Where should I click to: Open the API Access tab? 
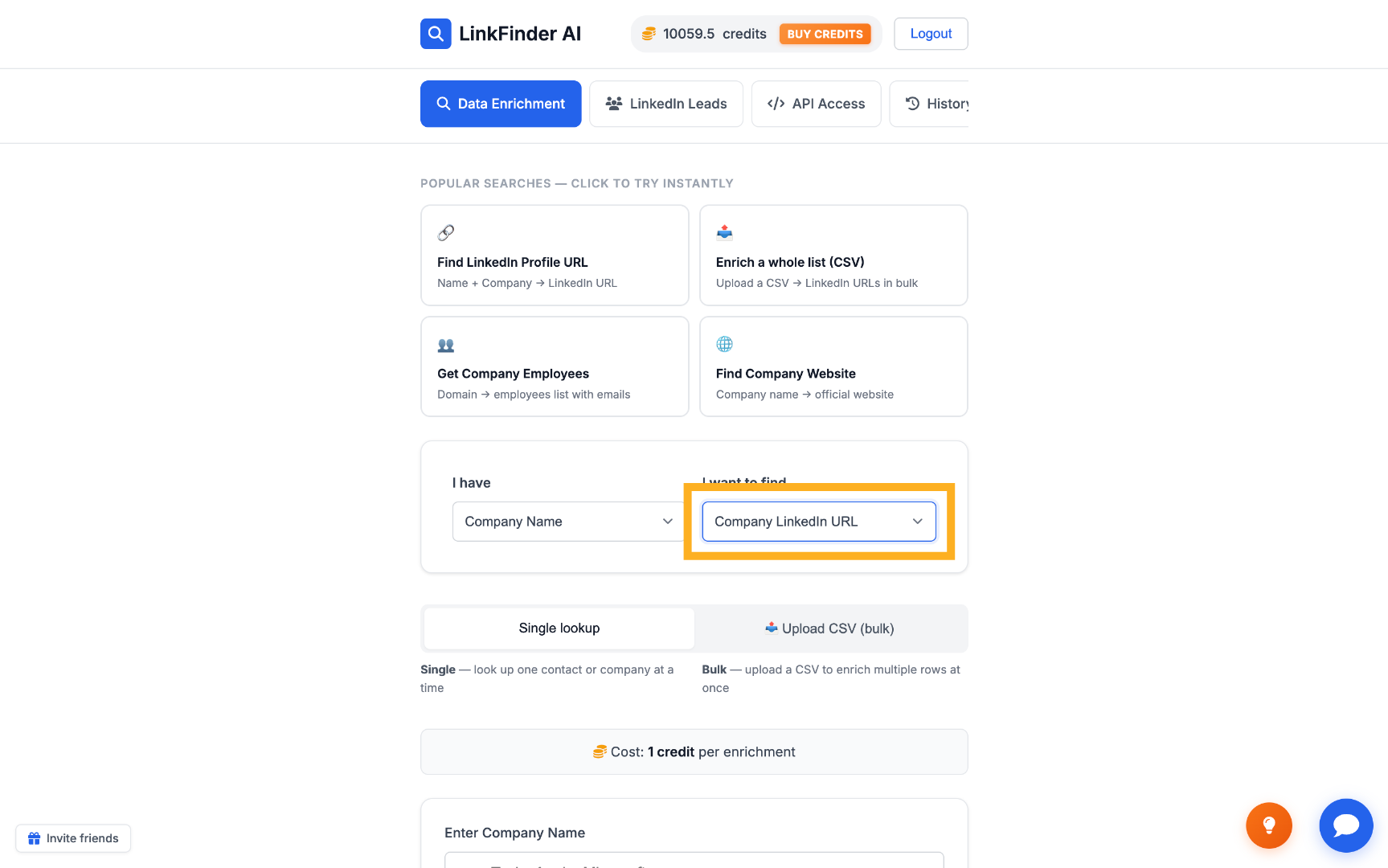point(817,104)
